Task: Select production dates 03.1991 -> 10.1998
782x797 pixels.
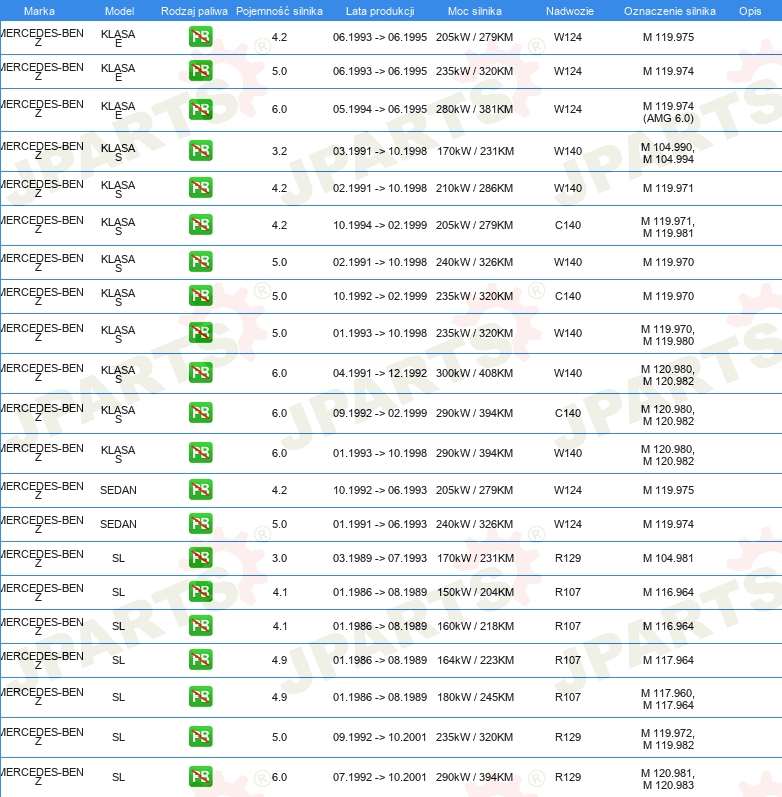Action: [380, 151]
